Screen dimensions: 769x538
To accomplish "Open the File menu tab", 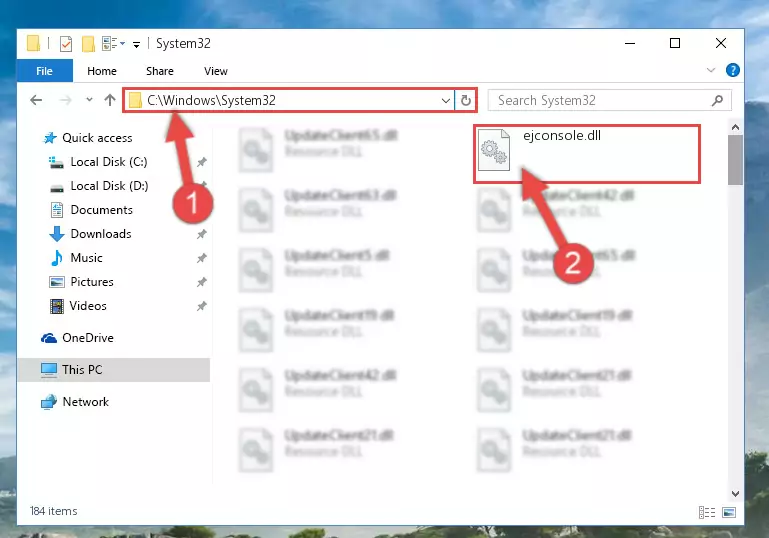I will point(45,71).
